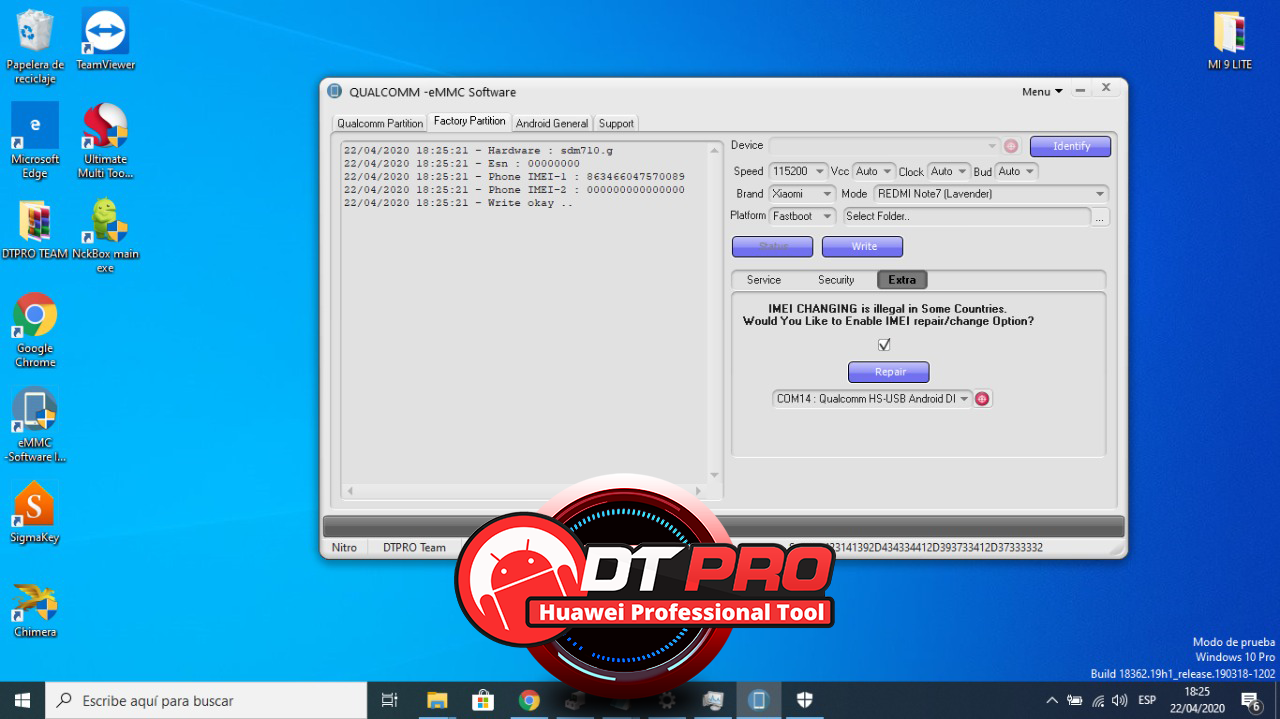Viewport: 1280px width, 719px height.
Task: Open the network icon in system tray
Action: tap(1098, 700)
